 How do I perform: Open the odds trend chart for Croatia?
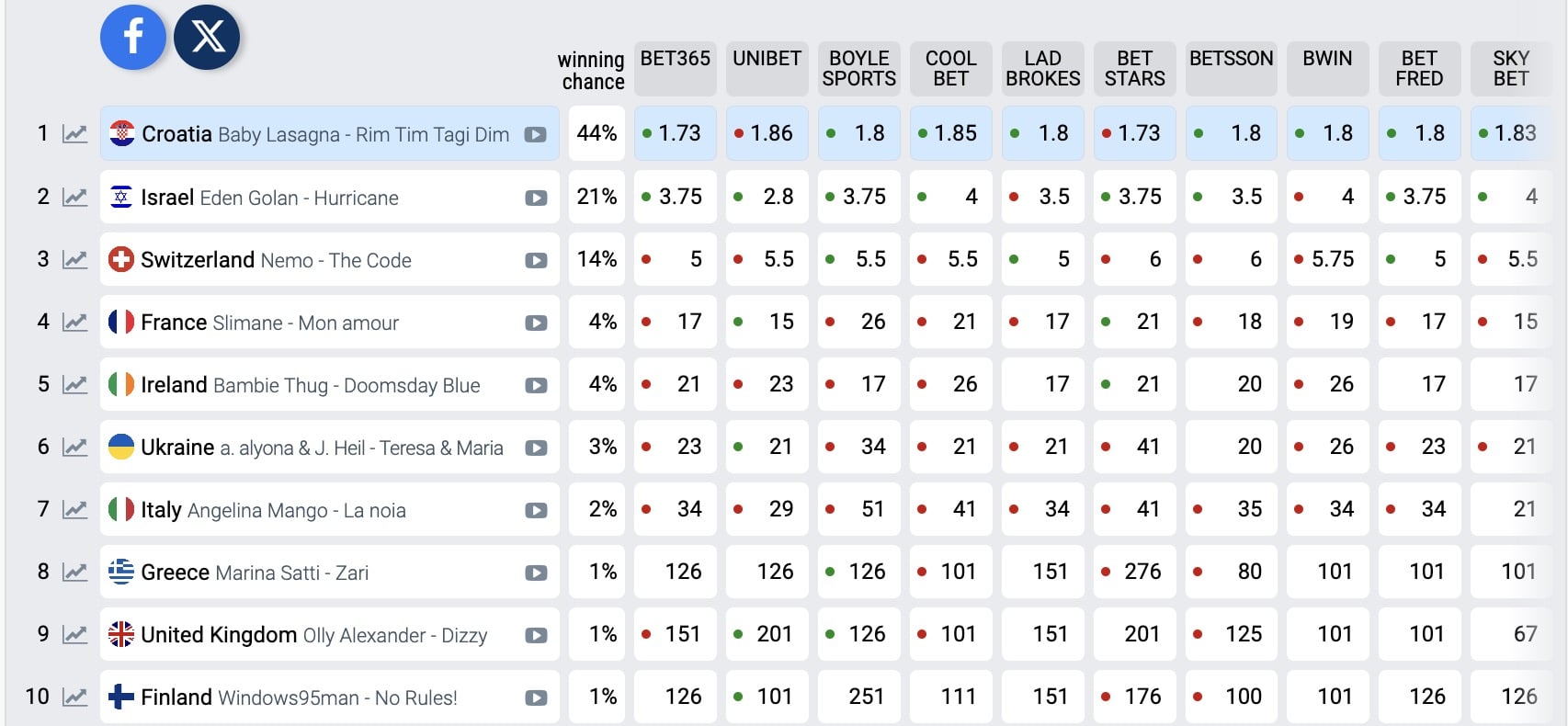(x=74, y=134)
